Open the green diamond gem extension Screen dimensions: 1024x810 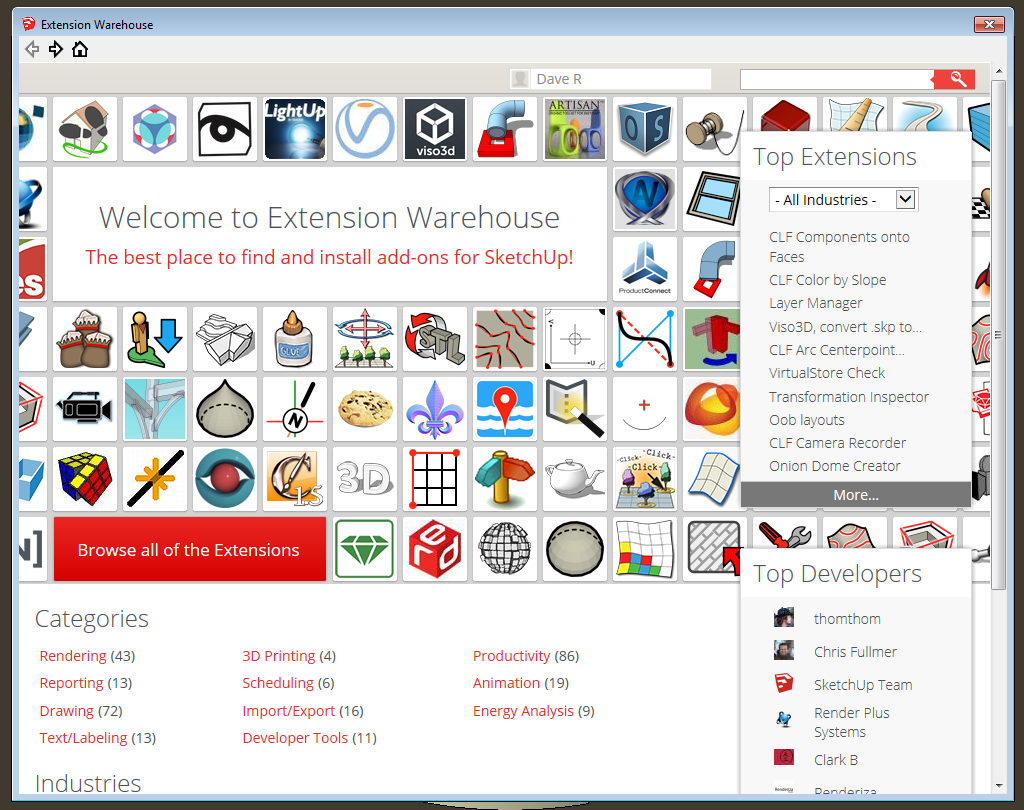pyautogui.click(x=365, y=549)
